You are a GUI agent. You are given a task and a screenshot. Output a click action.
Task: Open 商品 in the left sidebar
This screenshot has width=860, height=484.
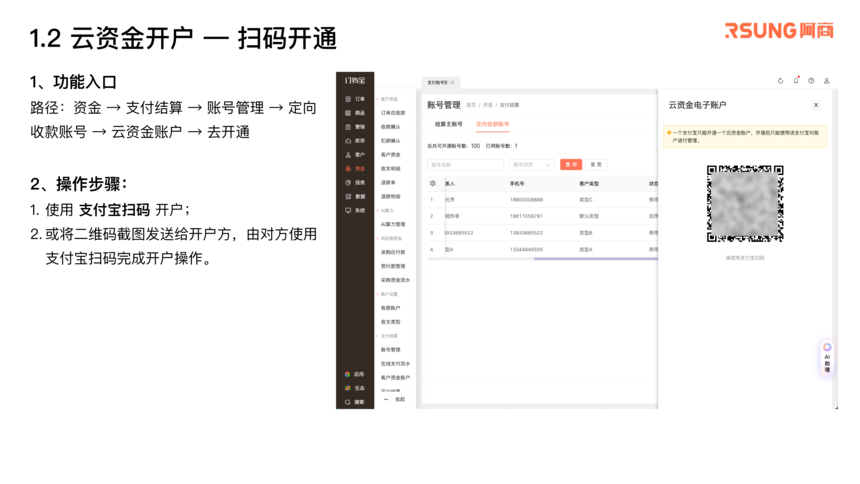point(355,113)
